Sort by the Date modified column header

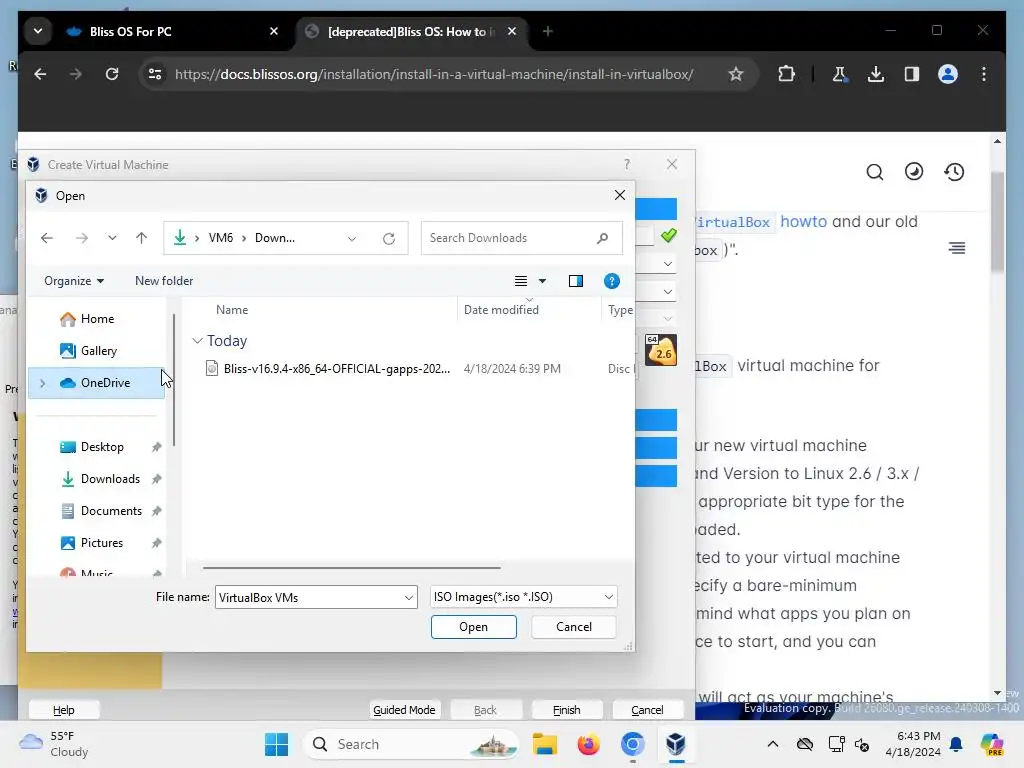click(x=501, y=310)
